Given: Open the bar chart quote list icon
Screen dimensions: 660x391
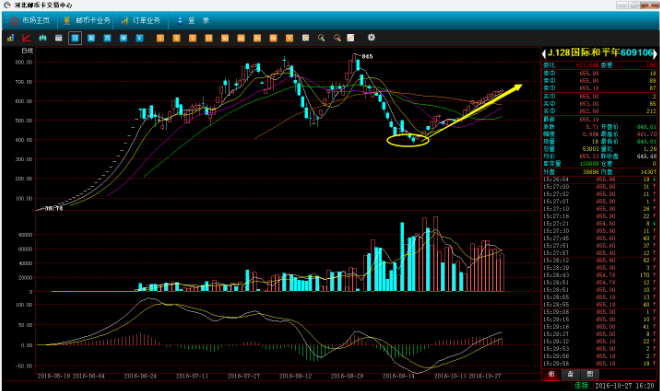Looking at the screenshot, I should pos(10,38).
